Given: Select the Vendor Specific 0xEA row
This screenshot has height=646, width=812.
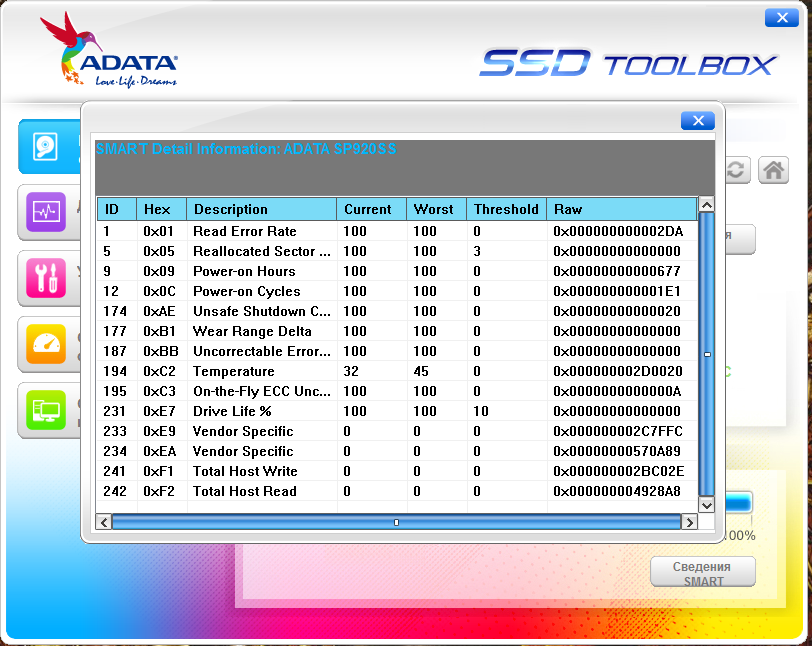Looking at the screenshot, I should (397, 451).
